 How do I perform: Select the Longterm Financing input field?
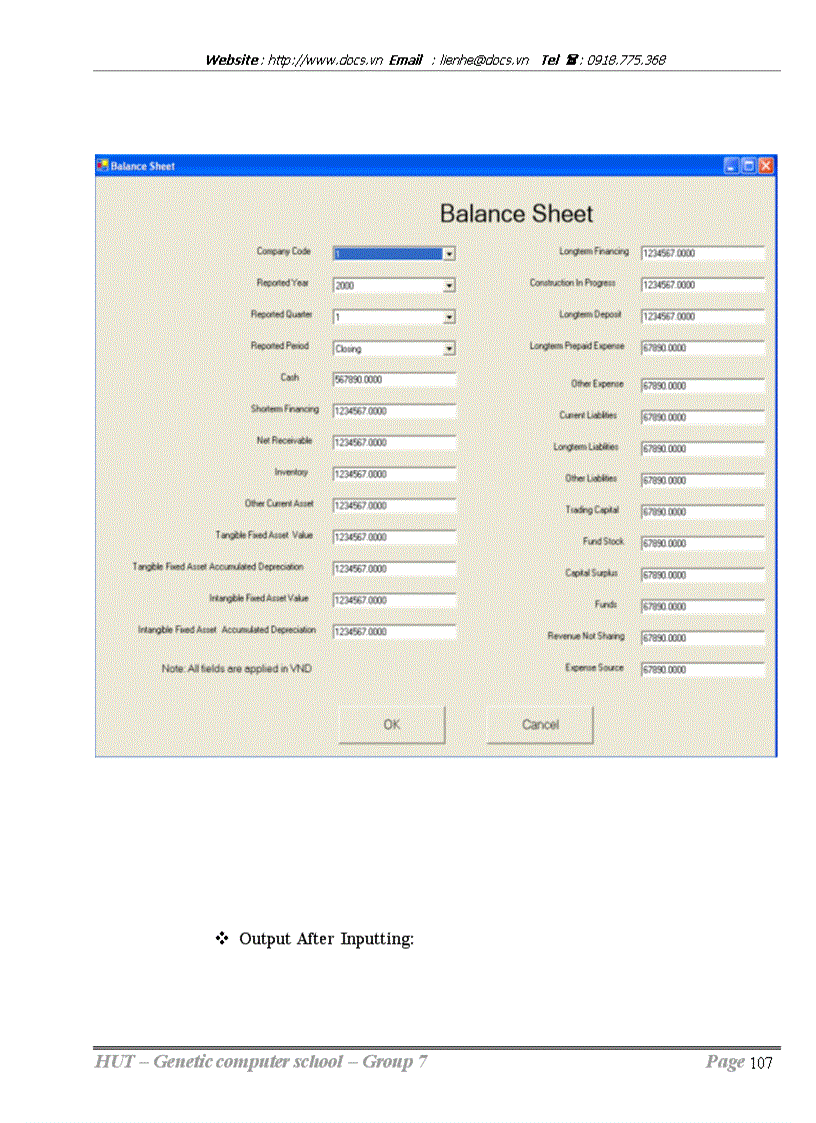(x=701, y=254)
